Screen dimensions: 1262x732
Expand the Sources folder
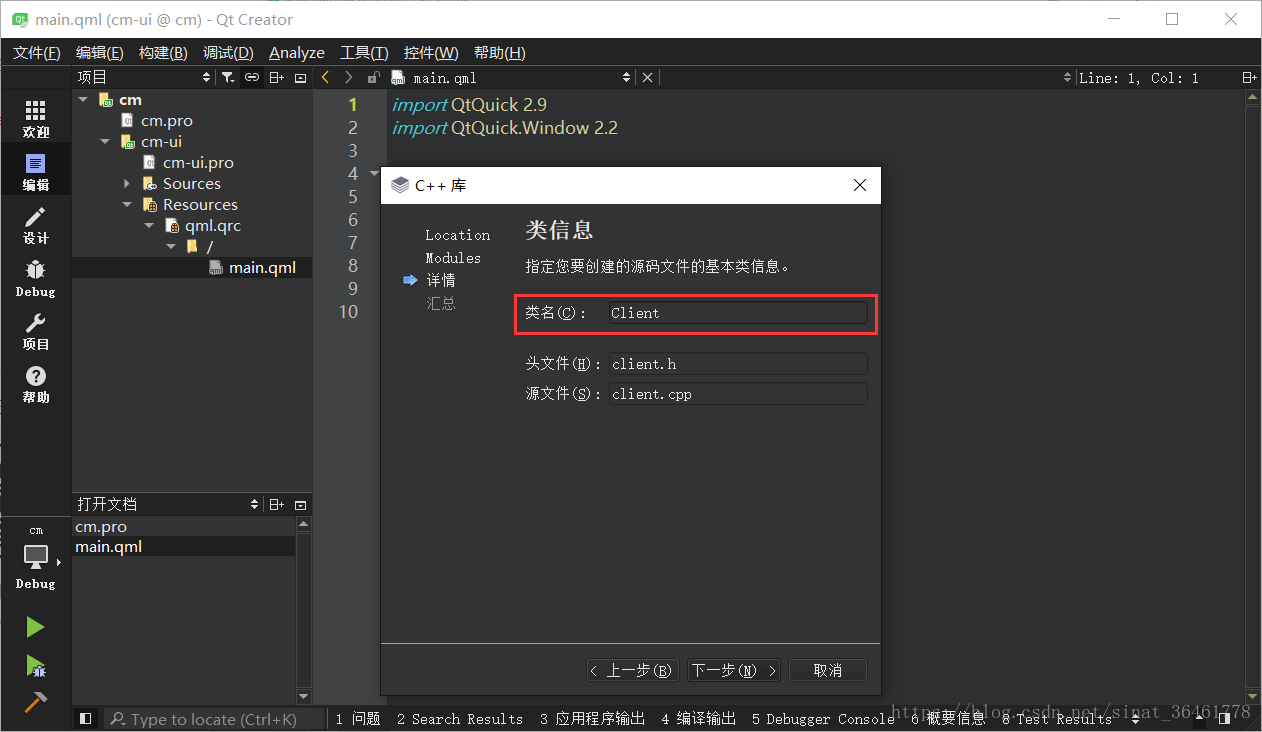point(127,183)
